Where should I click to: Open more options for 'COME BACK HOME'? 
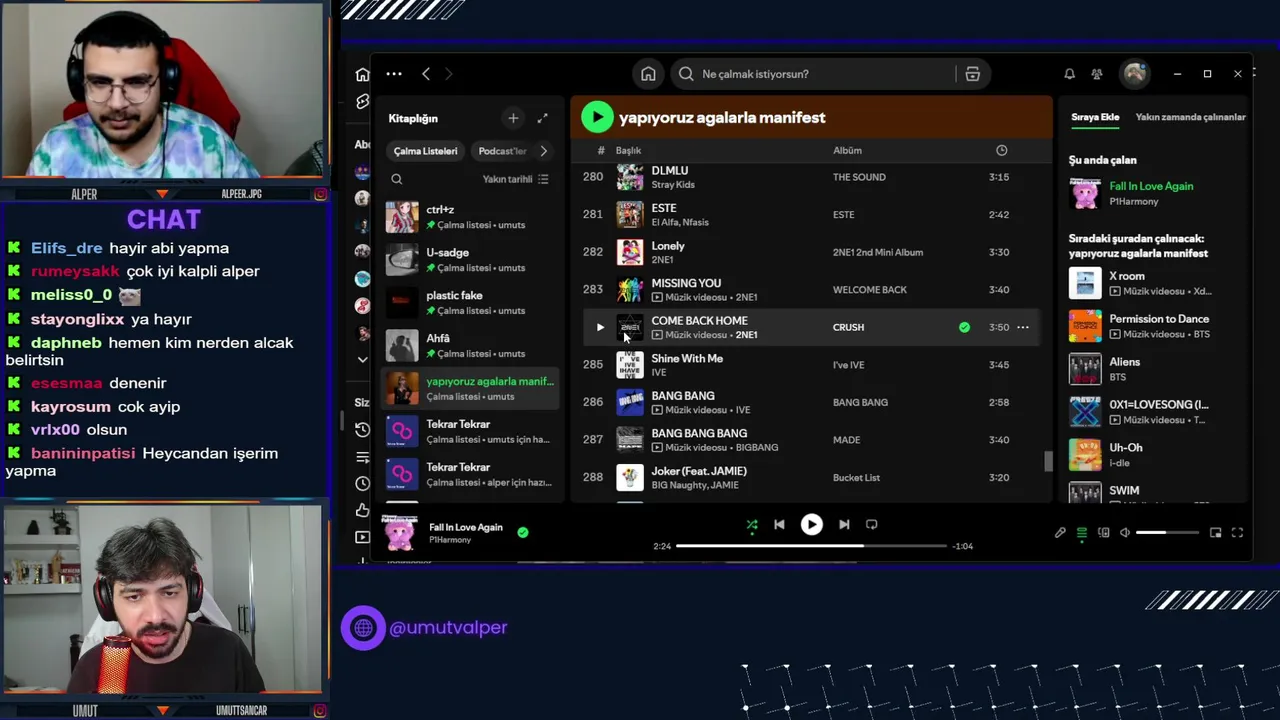tap(1022, 327)
